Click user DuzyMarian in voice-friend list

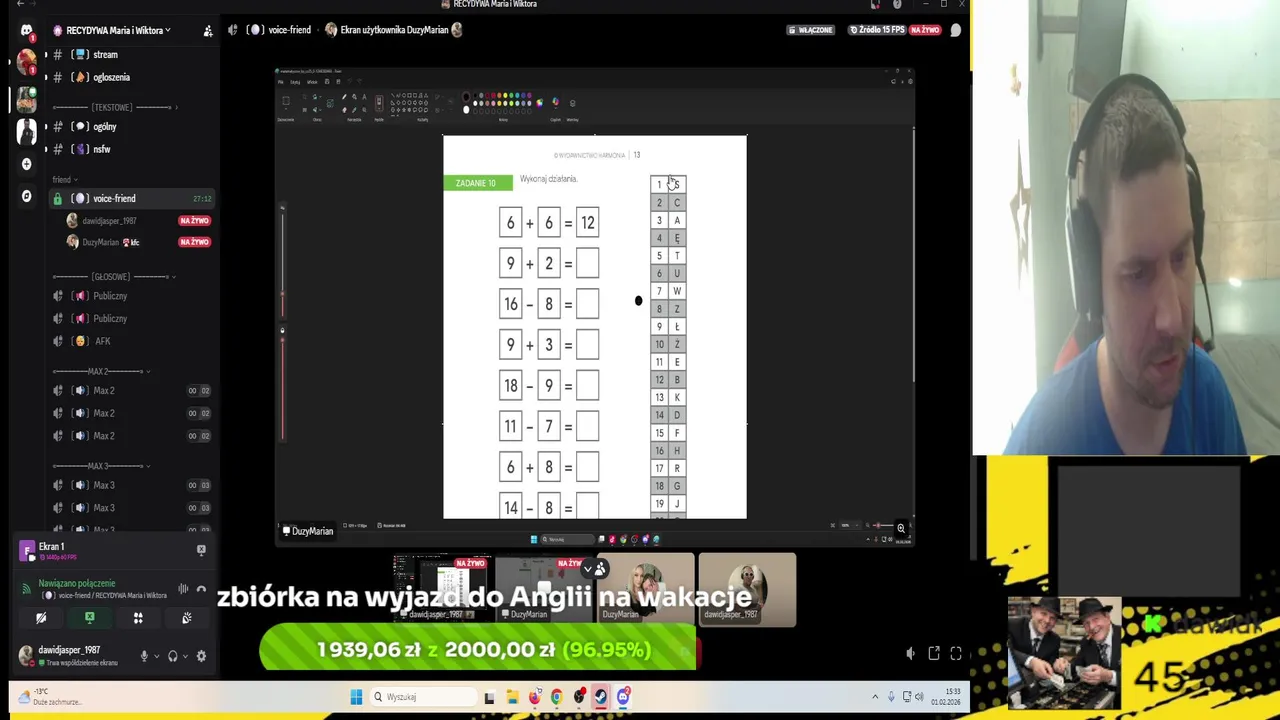[x=103, y=242]
